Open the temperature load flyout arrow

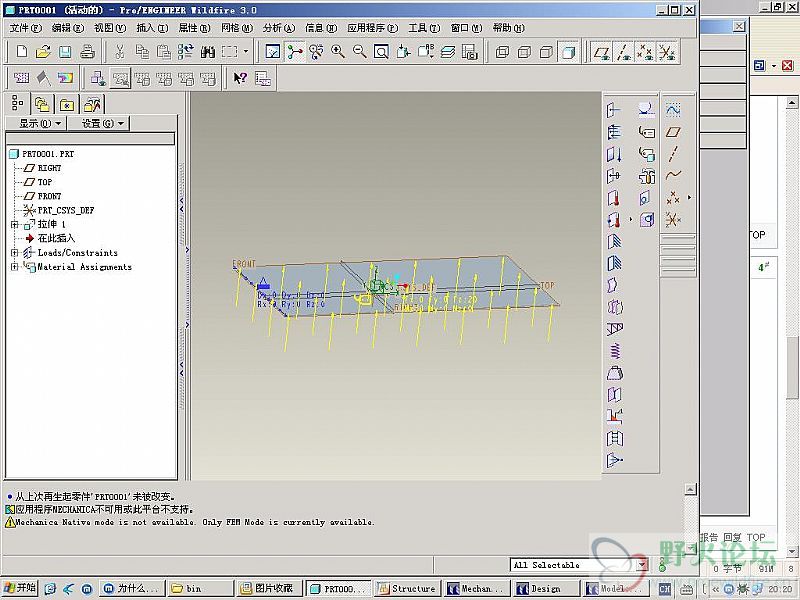point(631,219)
